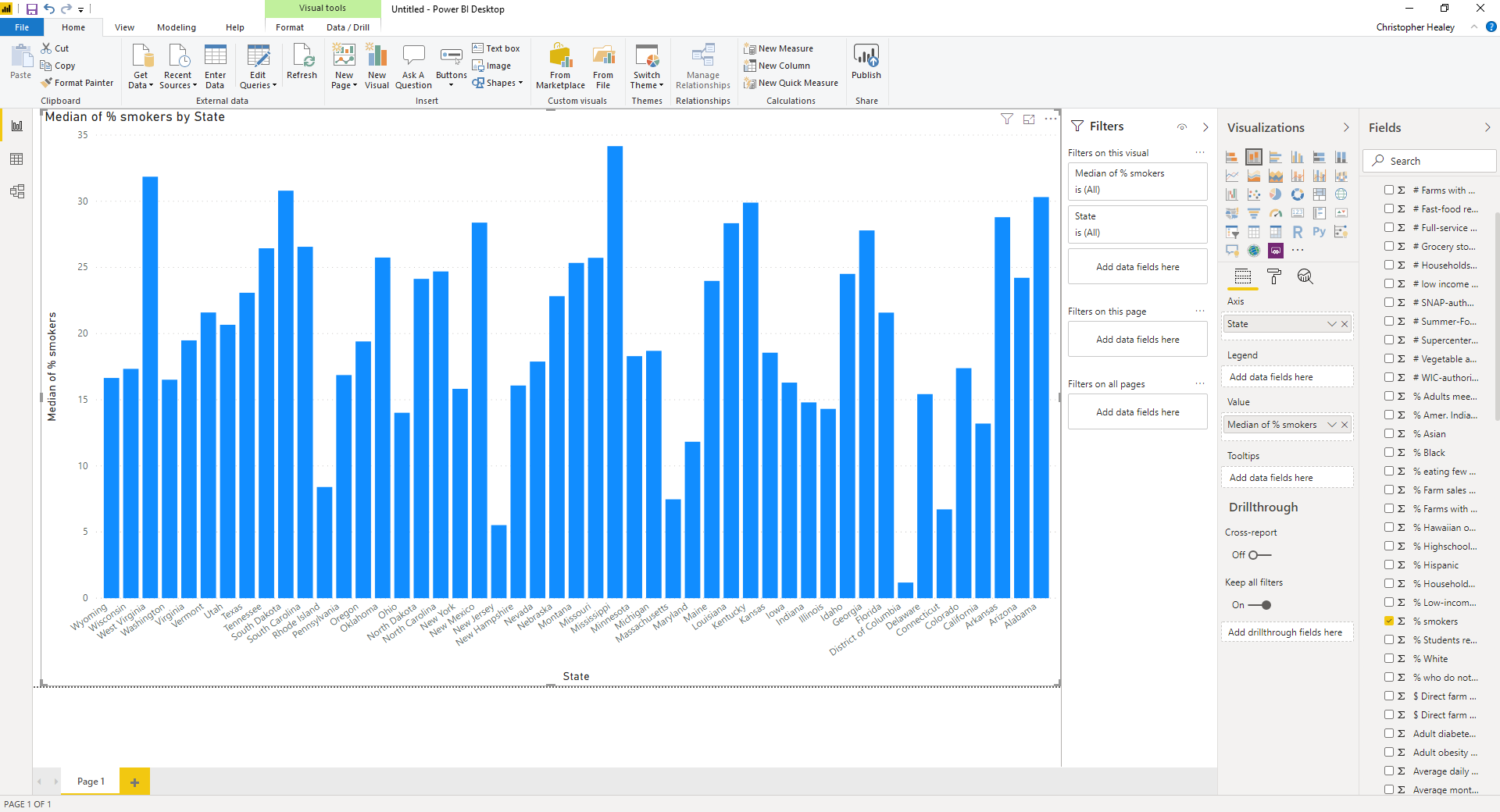Check the Adult obesity field checkbox
1500x812 pixels.
[x=1389, y=753]
